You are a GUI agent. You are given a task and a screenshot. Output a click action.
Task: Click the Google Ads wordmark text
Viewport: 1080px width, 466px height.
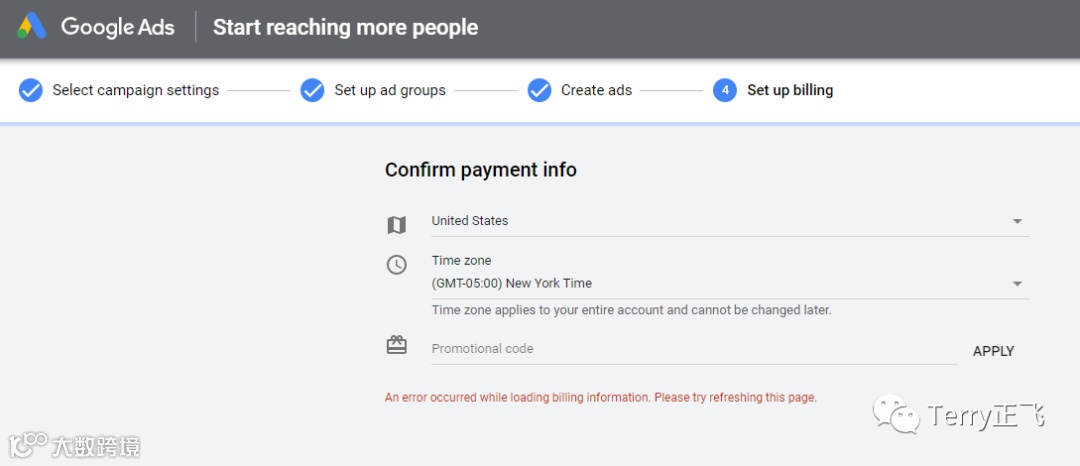118,27
